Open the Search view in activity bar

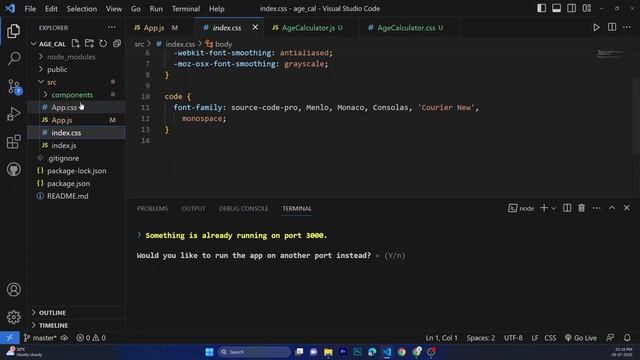click(x=13, y=58)
